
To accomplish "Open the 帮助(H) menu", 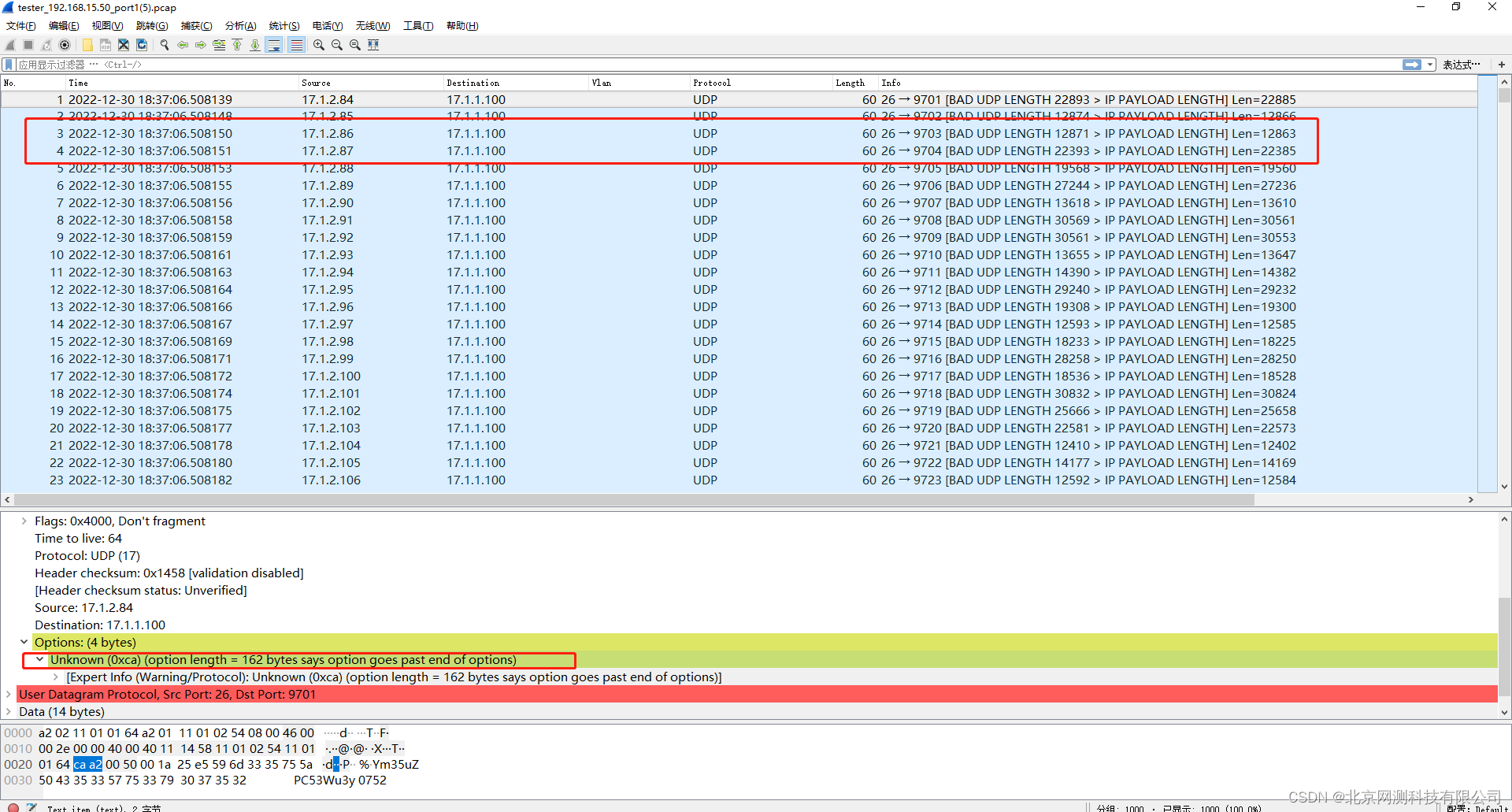I will click(462, 26).
